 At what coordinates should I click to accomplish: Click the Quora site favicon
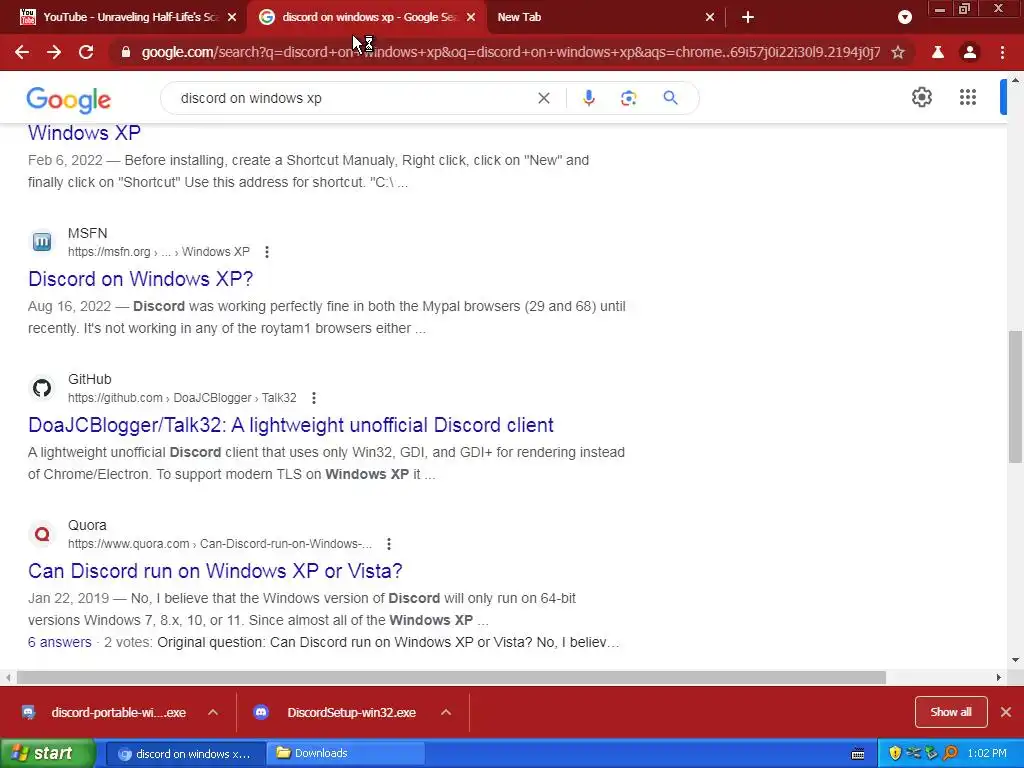(x=42, y=534)
